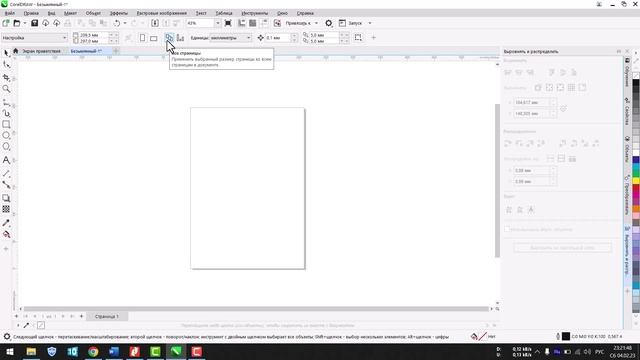Viewport: 640px width, 360px height.
Task: Select the Ellipse tool
Action: (6, 135)
